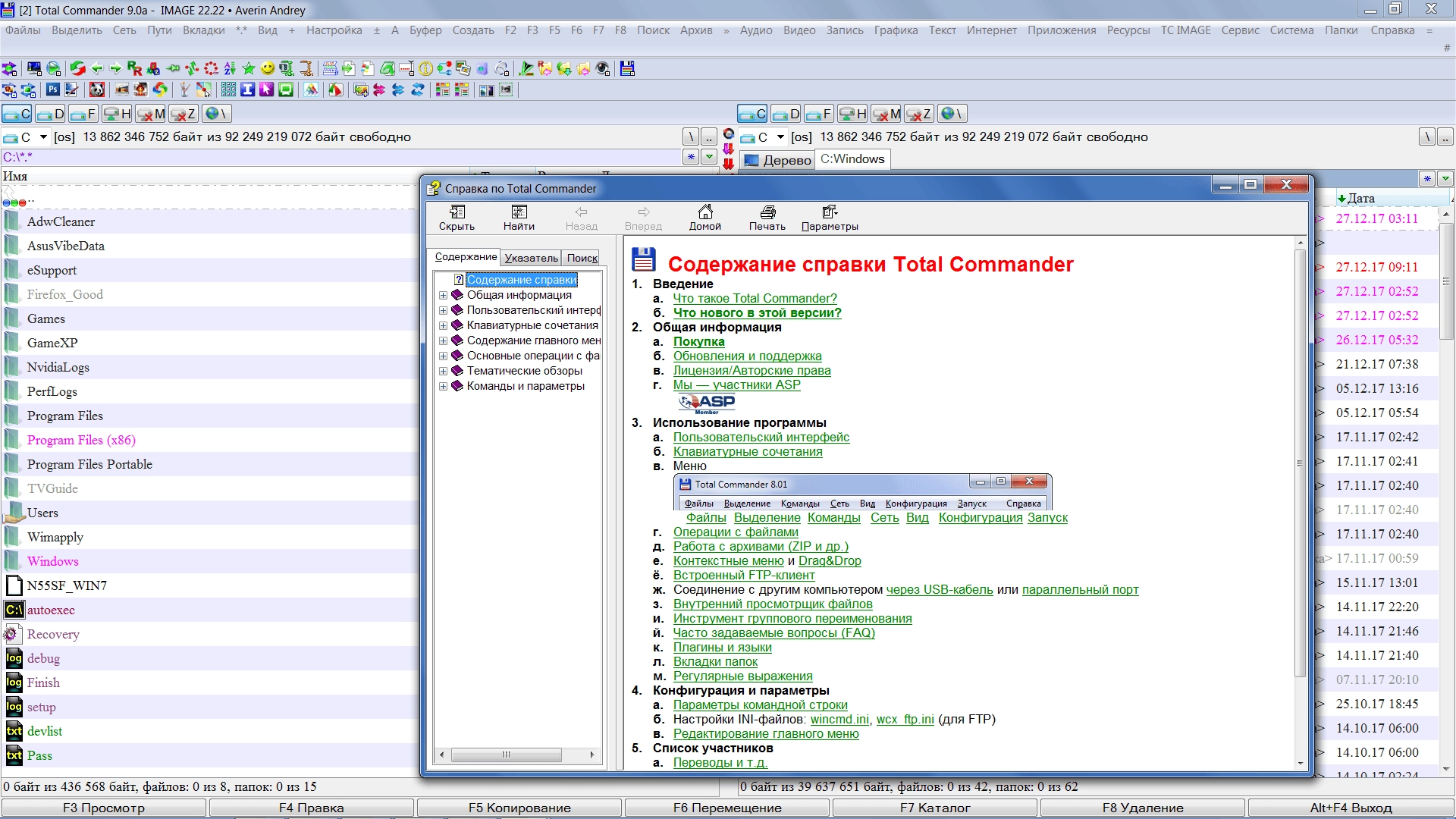The image size is (1456, 819).
Task: Click the yellow smiley face toolbar icon
Action: 268,69
